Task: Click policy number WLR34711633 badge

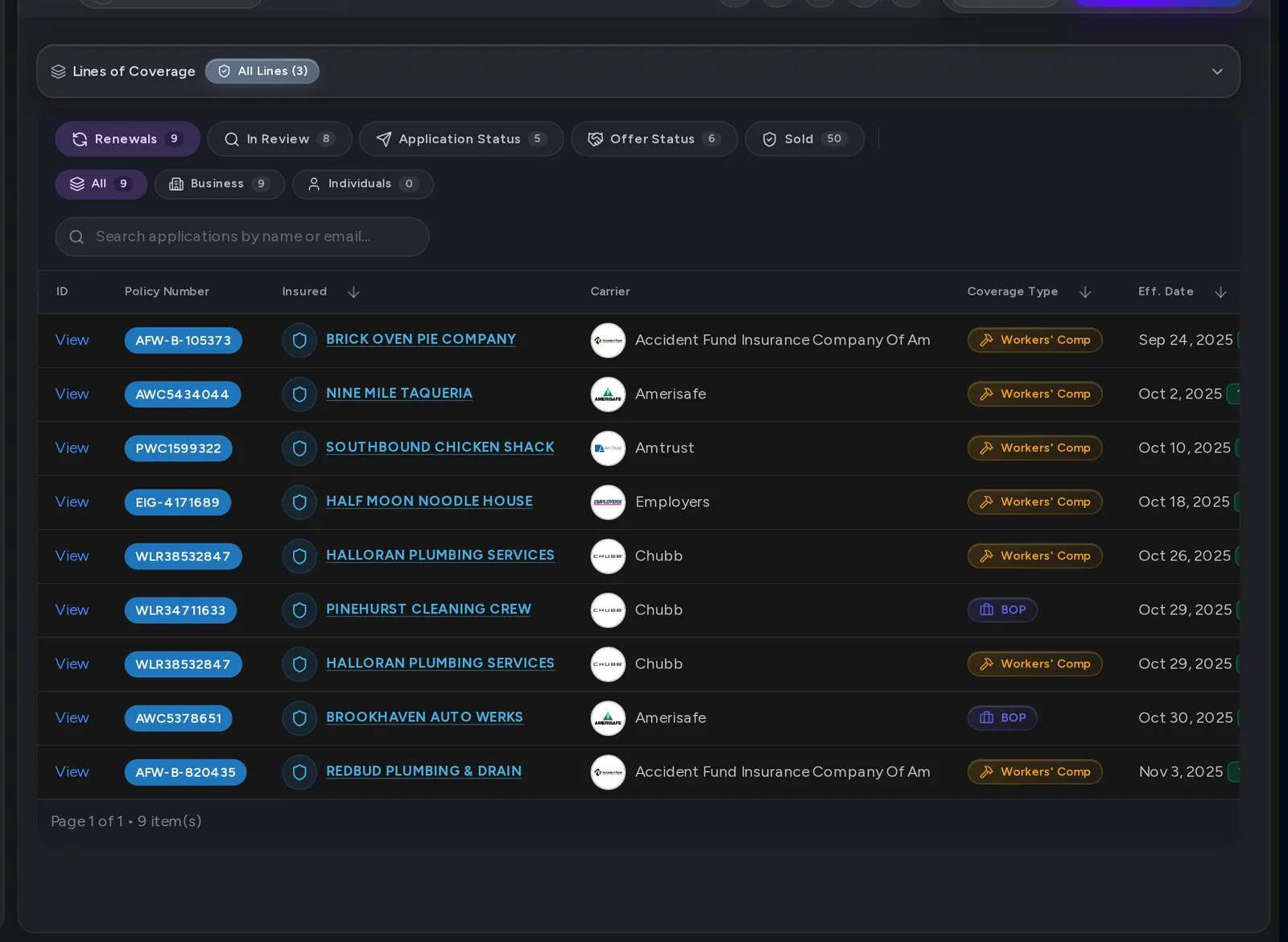Action: pos(180,610)
